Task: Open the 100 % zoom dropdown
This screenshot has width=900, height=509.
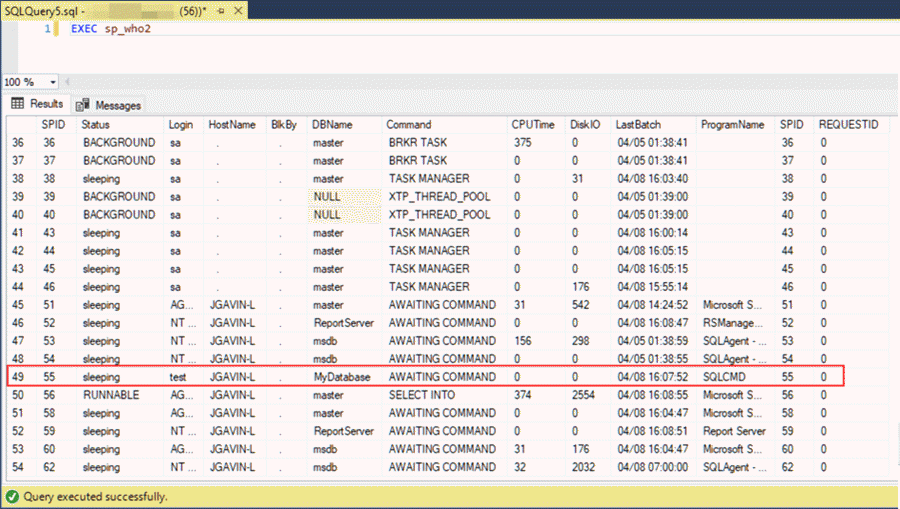Action: pos(53,82)
